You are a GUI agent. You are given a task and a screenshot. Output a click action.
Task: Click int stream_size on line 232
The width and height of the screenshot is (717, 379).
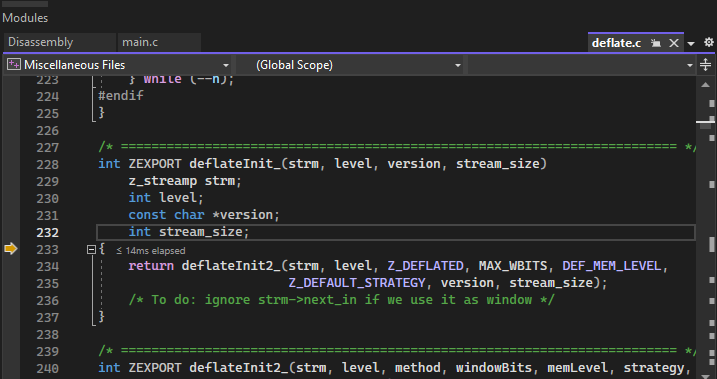tap(188, 232)
